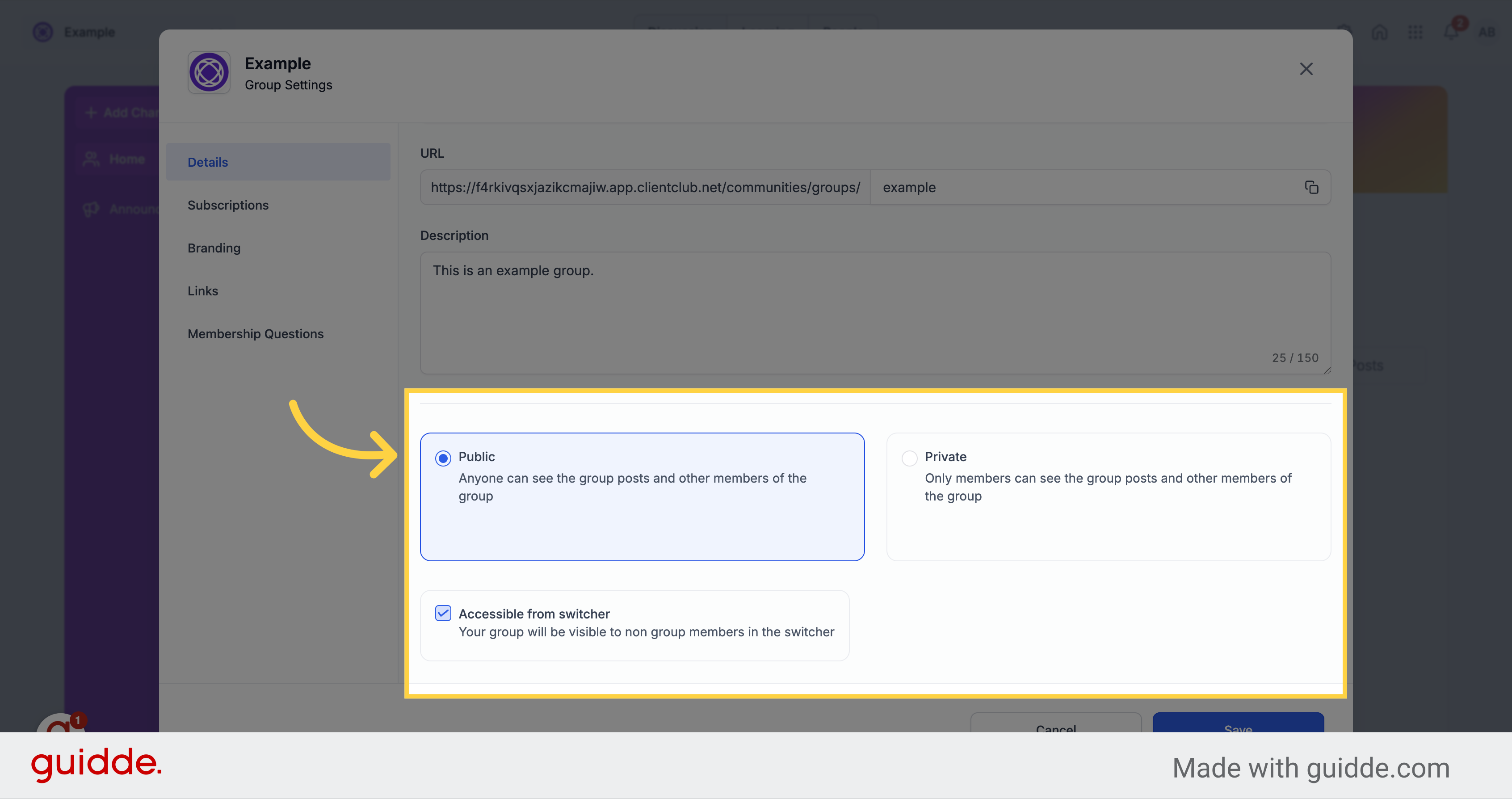Open the Membership Questions section
This screenshot has height=799, width=1512.
pyautogui.click(x=255, y=333)
